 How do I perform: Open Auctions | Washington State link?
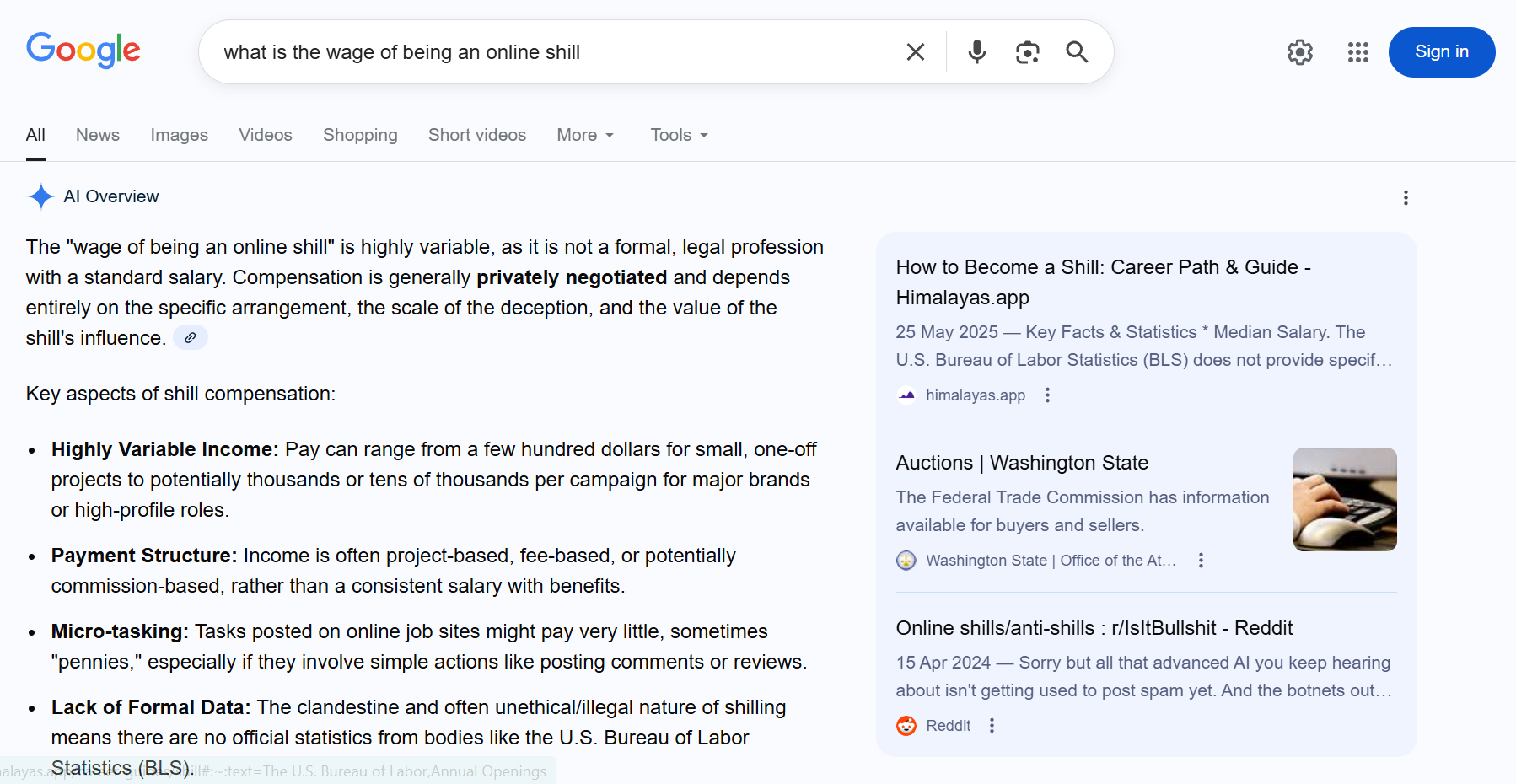1022,463
